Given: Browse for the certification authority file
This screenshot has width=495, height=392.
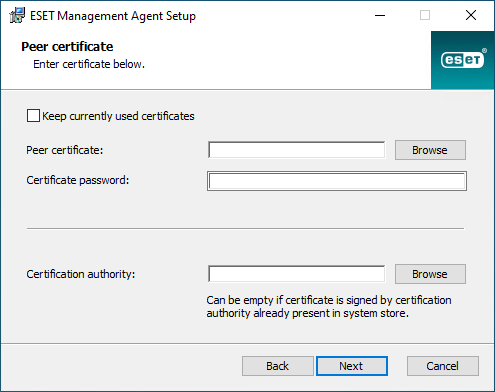Looking at the screenshot, I should (x=430, y=274).
